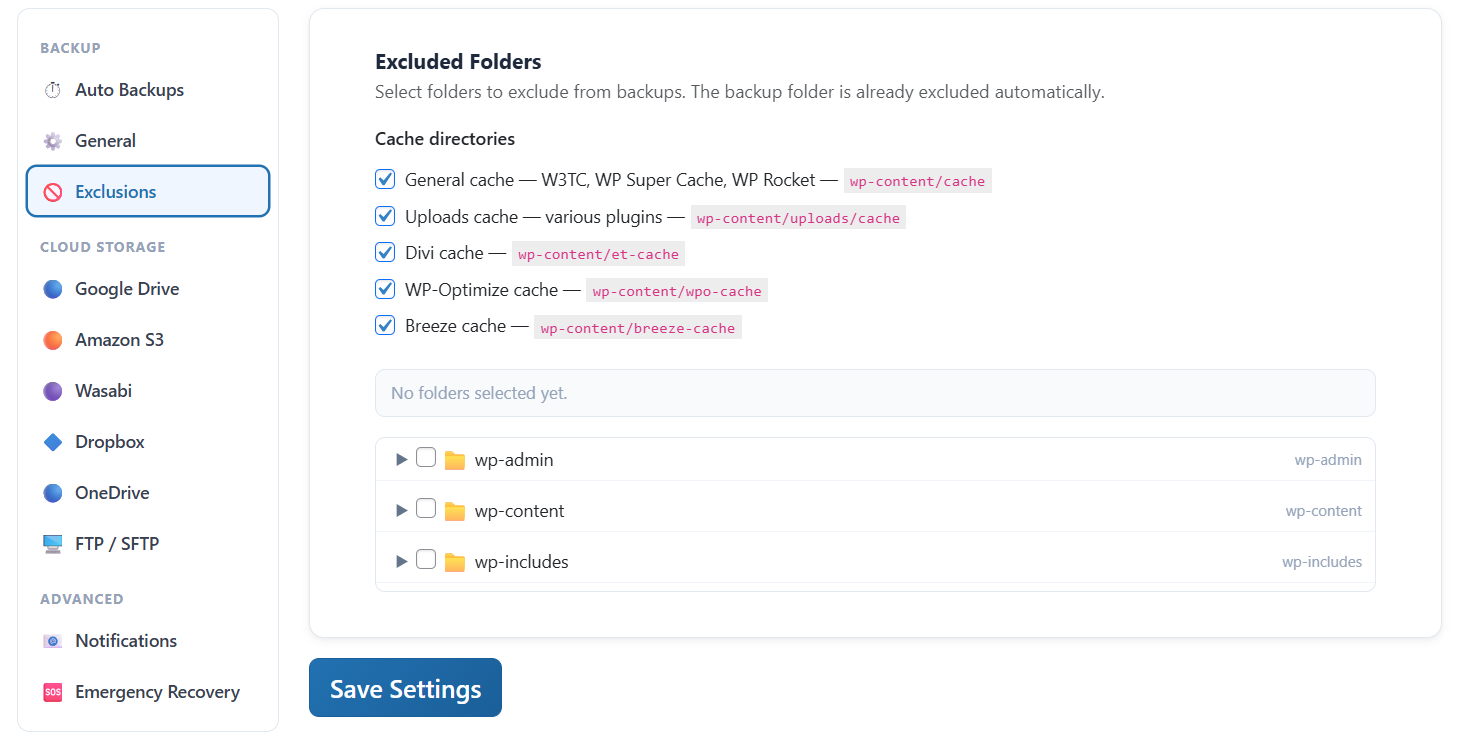The image size is (1457, 745).
Task: Open OneDrive storage settings
Action: click(x=148, y=493)
